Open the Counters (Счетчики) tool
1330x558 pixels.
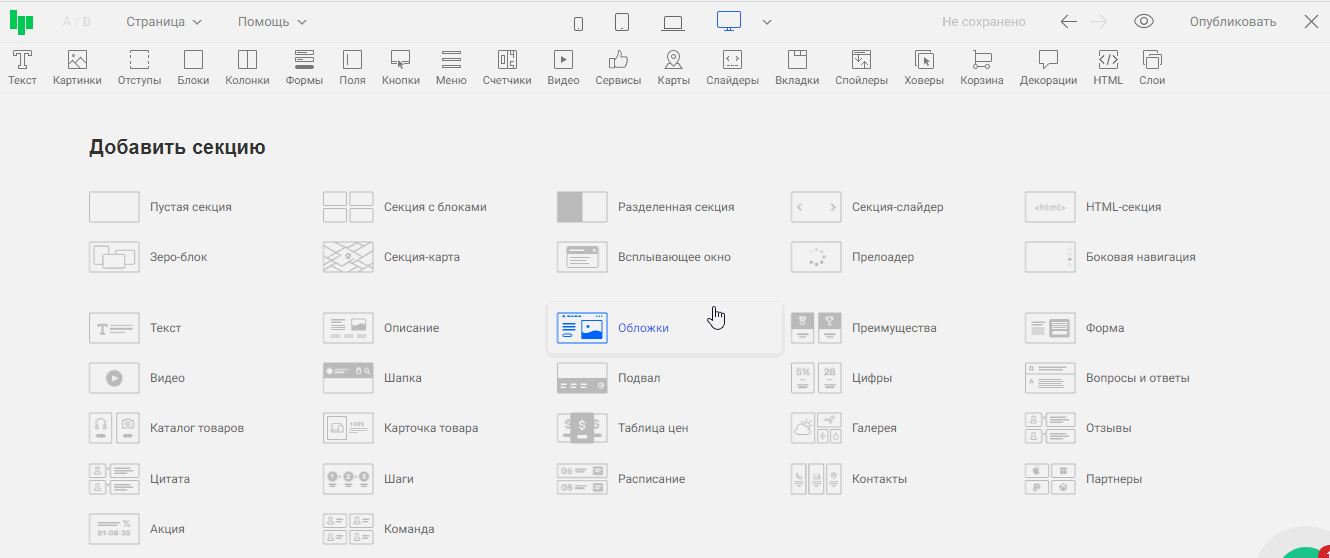[507, 67]
